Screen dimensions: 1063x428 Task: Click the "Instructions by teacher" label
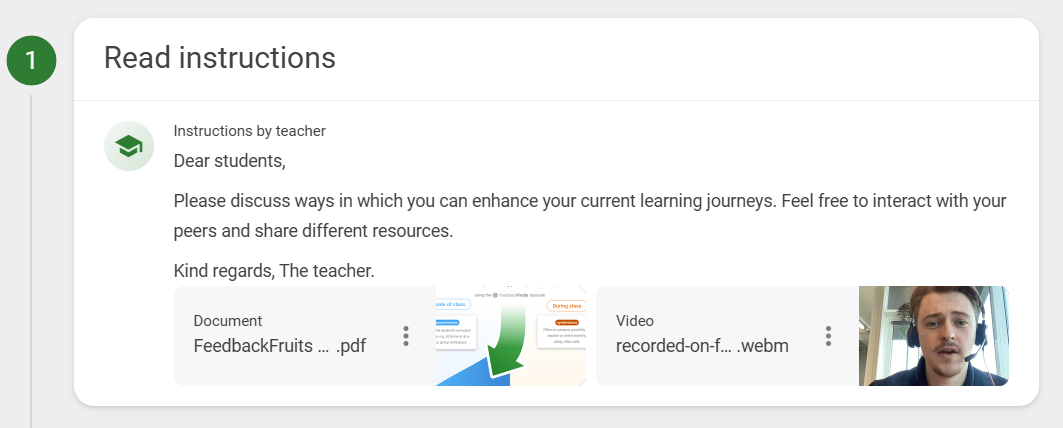tap(250, 131)
